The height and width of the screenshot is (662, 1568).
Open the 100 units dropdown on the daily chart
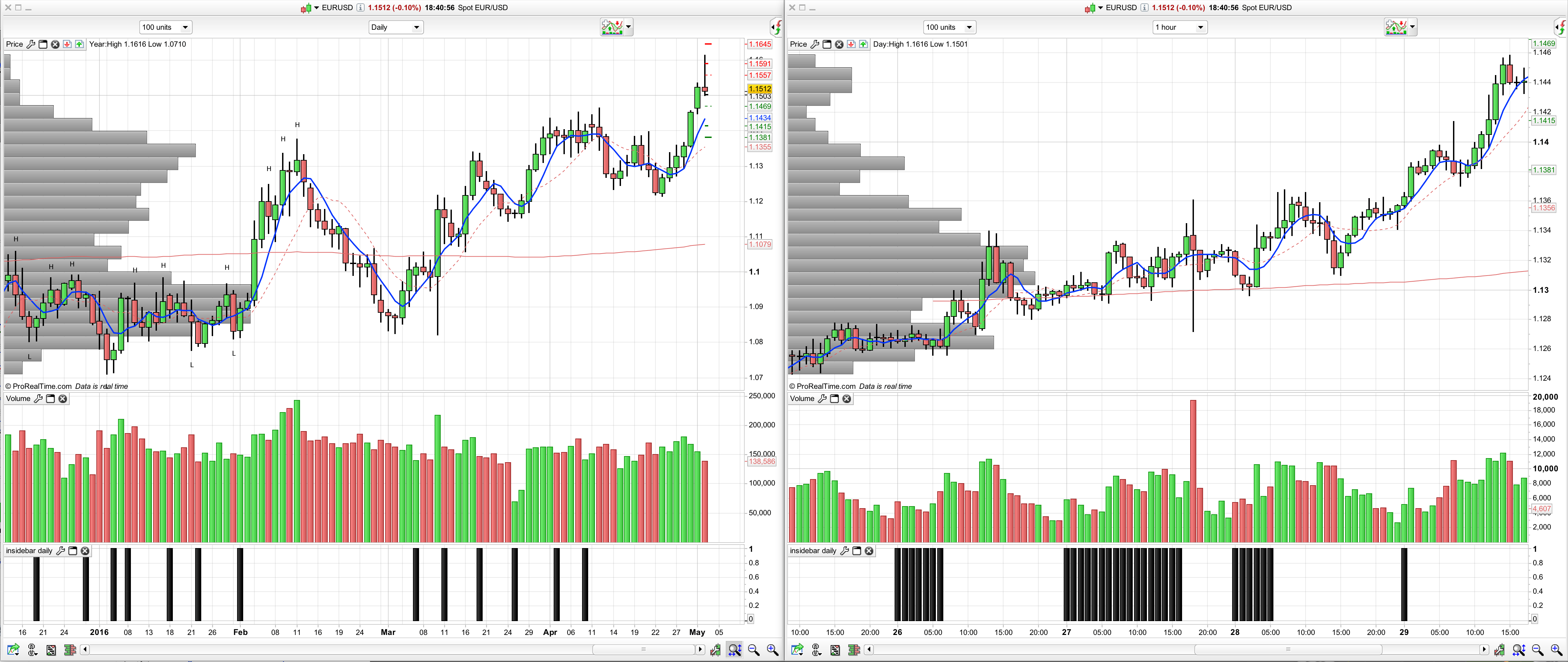point(165,27)
